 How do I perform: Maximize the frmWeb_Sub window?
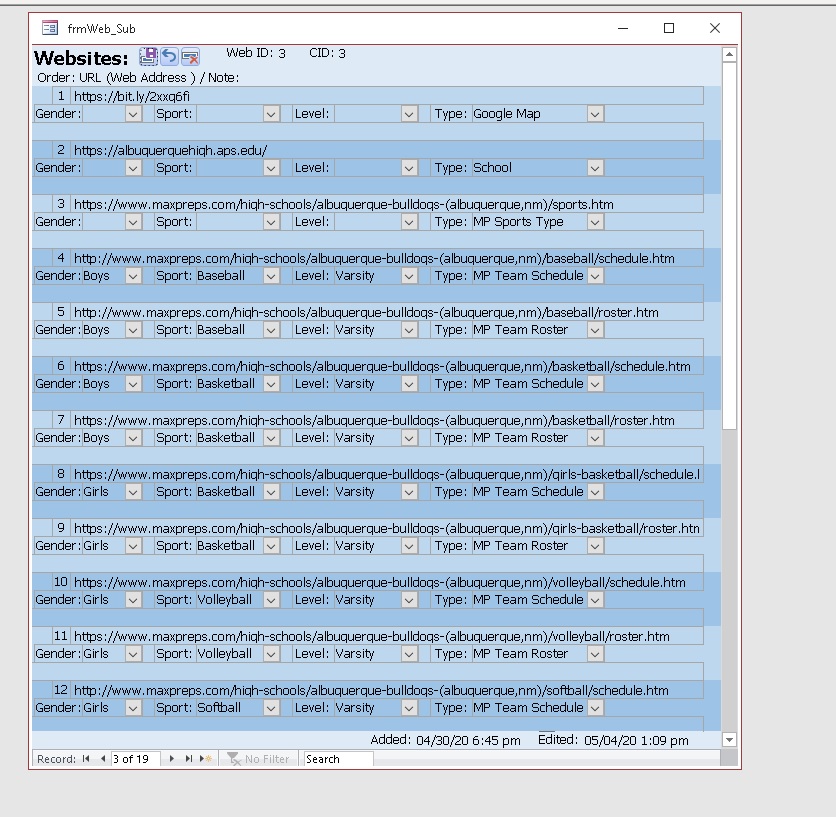pyautogui.click(x=669, y=28)
